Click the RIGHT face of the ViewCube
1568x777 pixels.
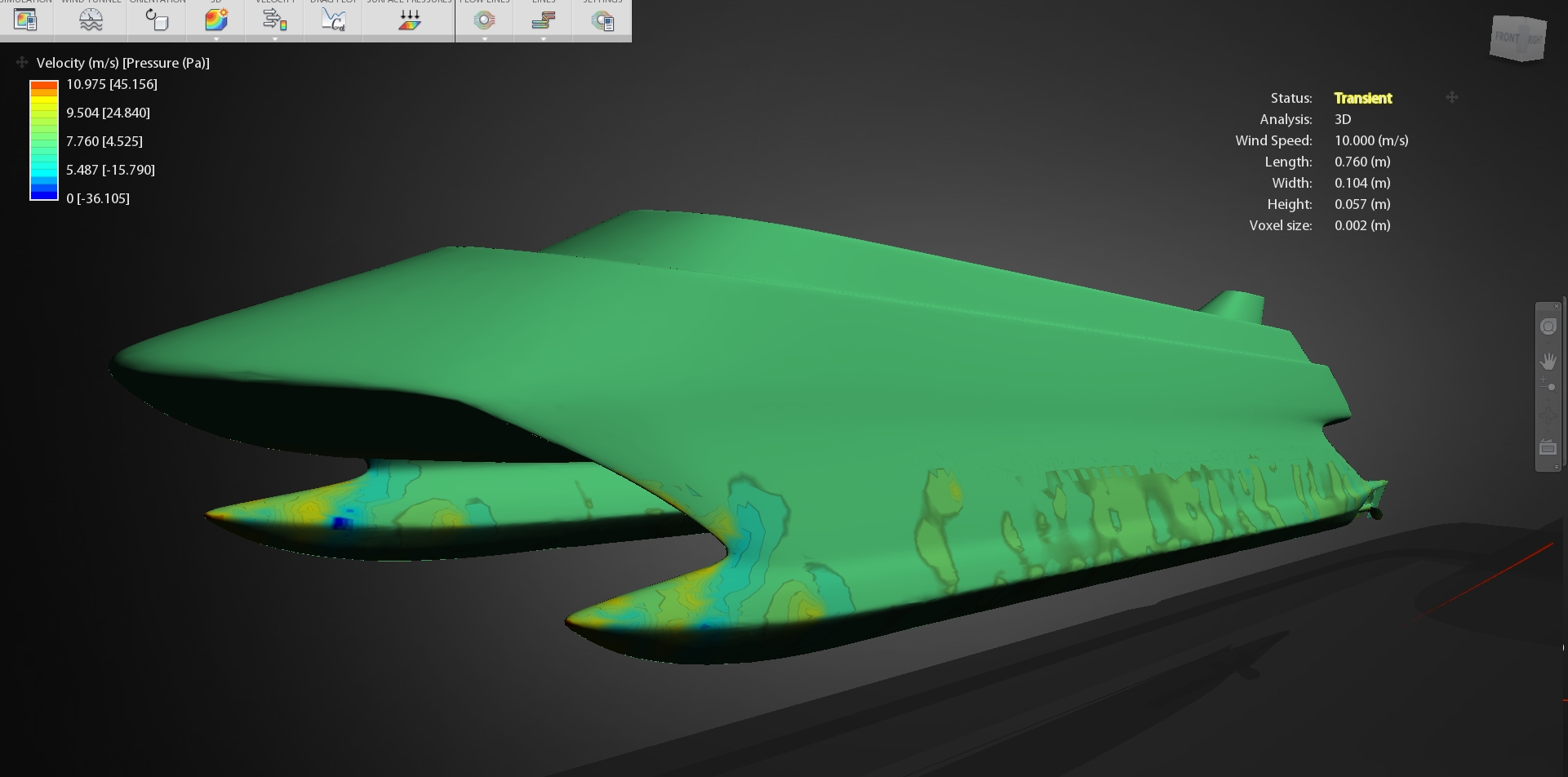(x=1535, y=40)
